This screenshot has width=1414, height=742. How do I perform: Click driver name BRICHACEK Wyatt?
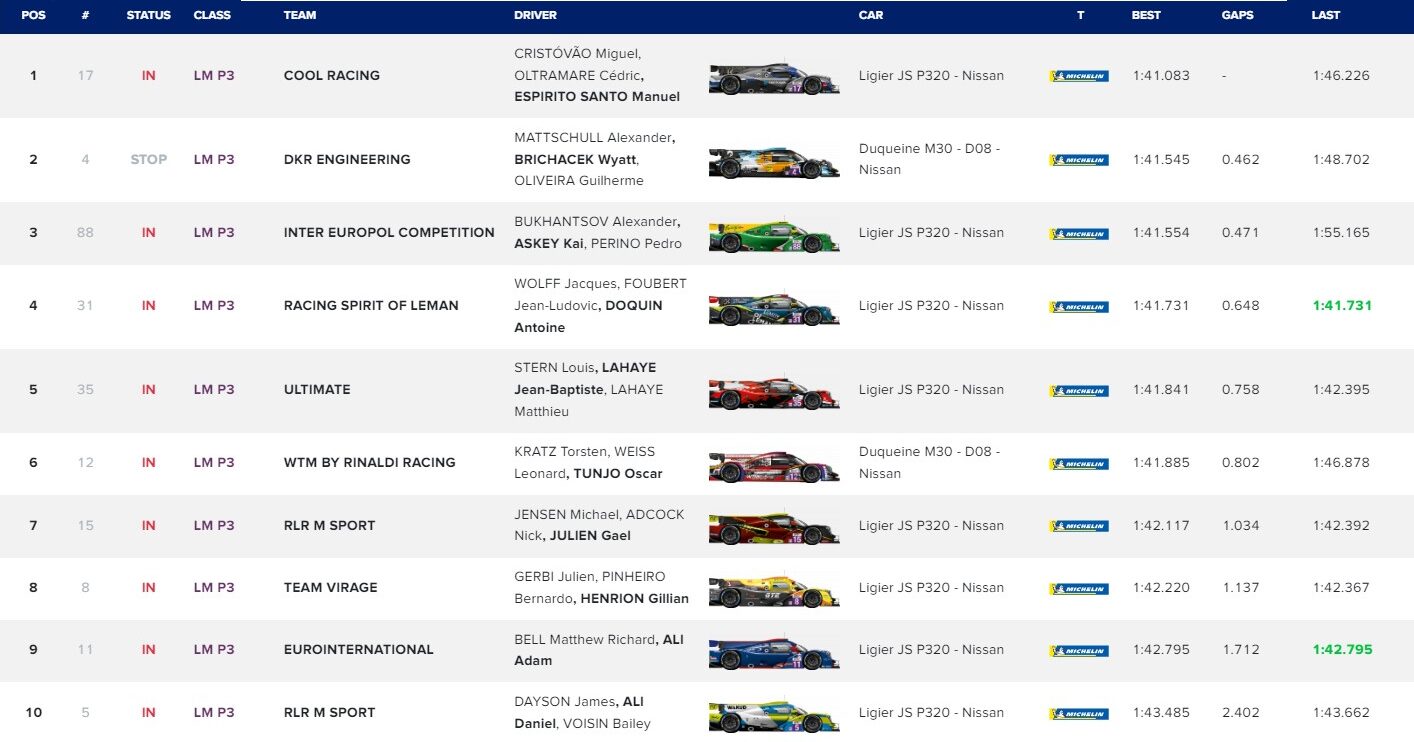[x=576, y=159]
